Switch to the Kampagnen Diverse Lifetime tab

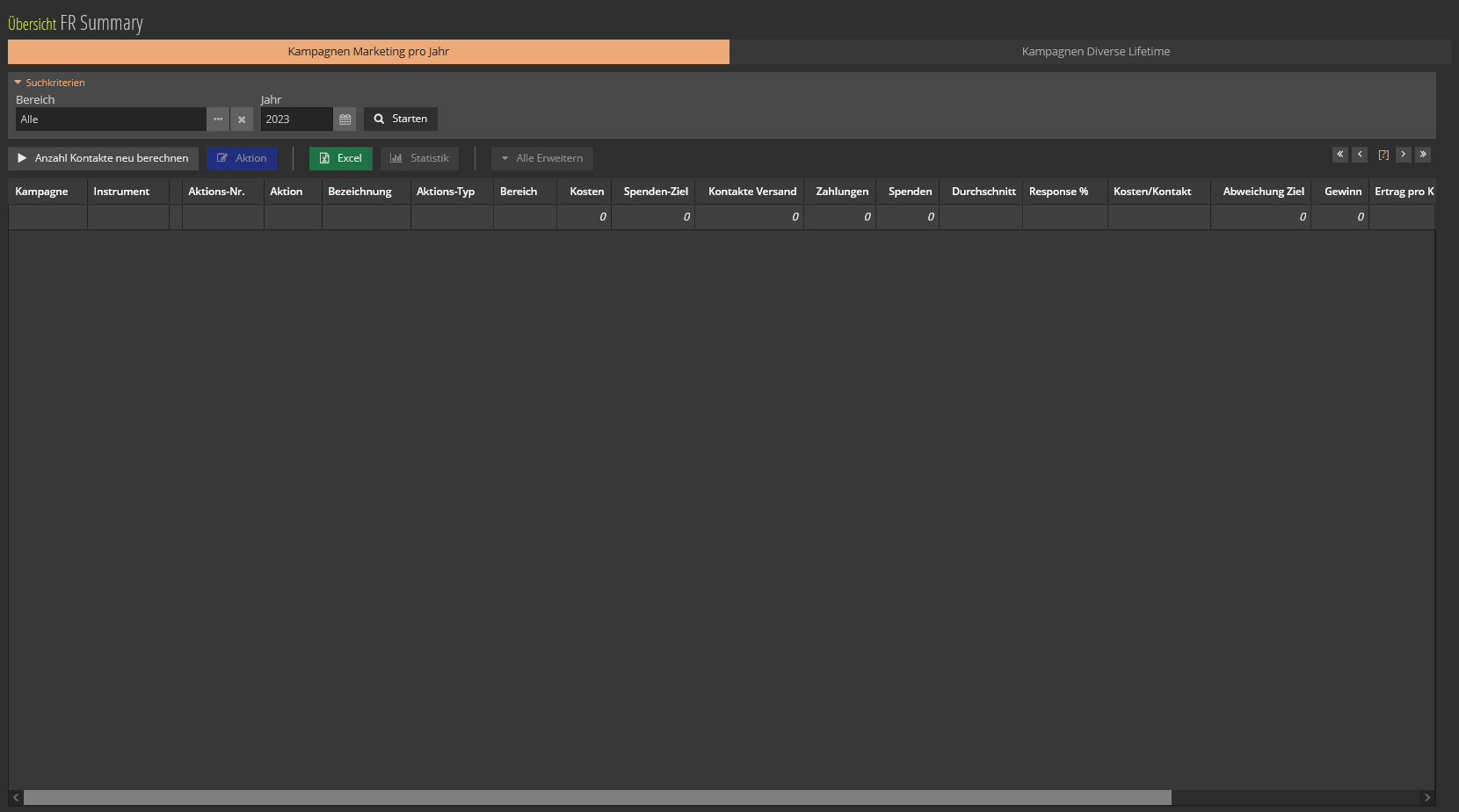pos(1094,51)
